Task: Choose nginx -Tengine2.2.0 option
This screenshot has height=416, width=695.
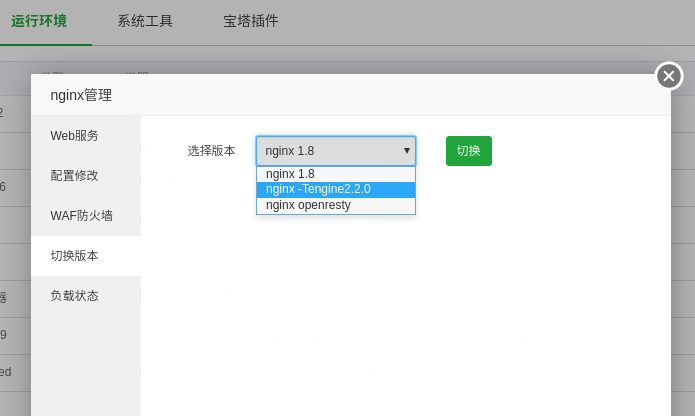Action: click(x=336, y=189)
